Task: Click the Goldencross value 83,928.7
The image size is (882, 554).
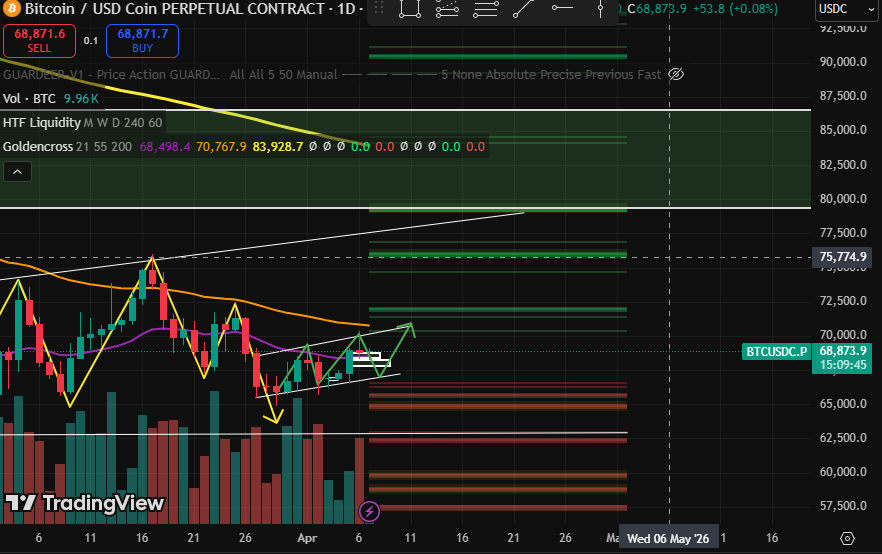Action: [x=278, y=147]
